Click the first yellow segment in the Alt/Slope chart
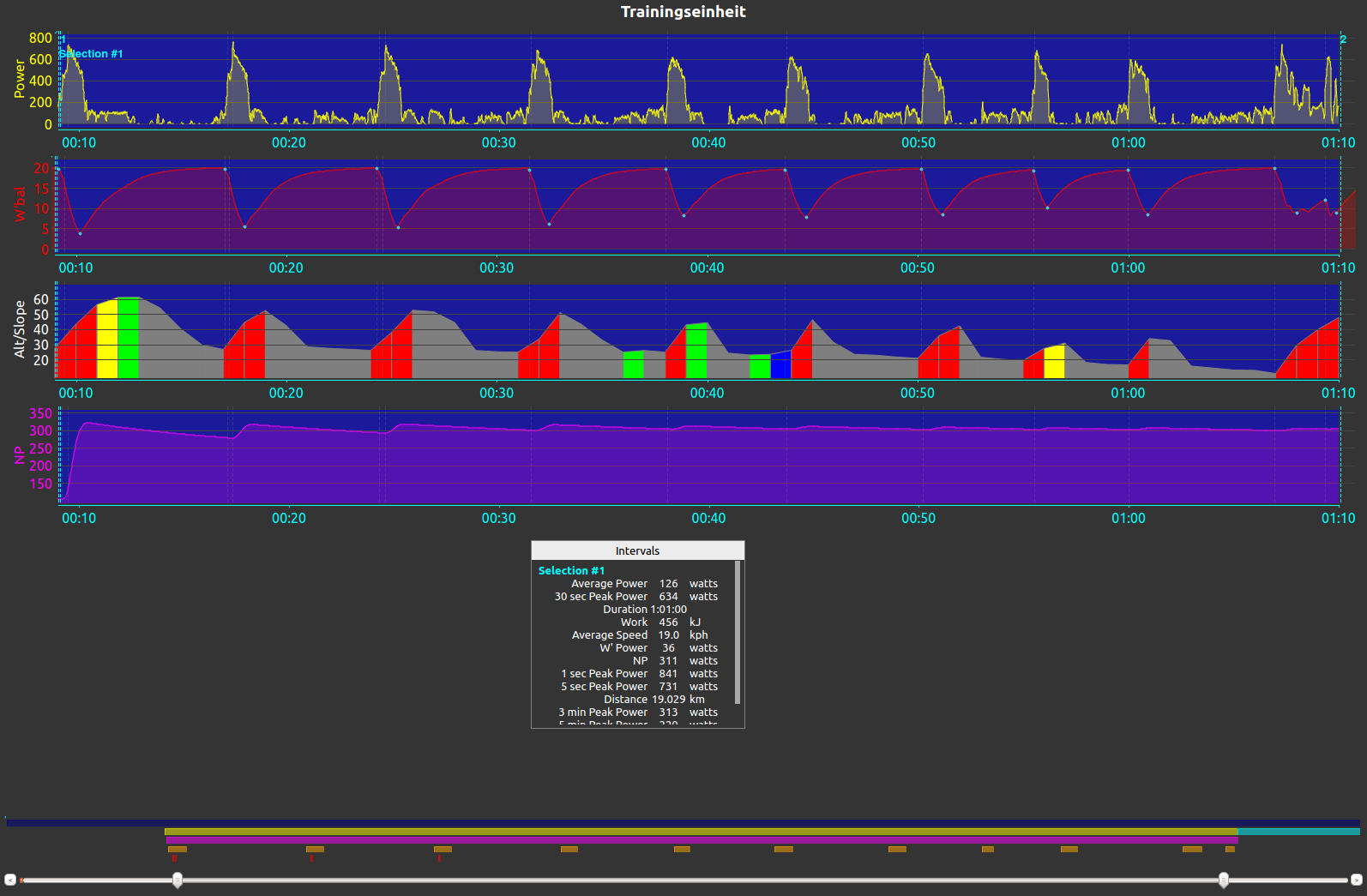This screenshot has width=1367, height=896. (107, 341)
